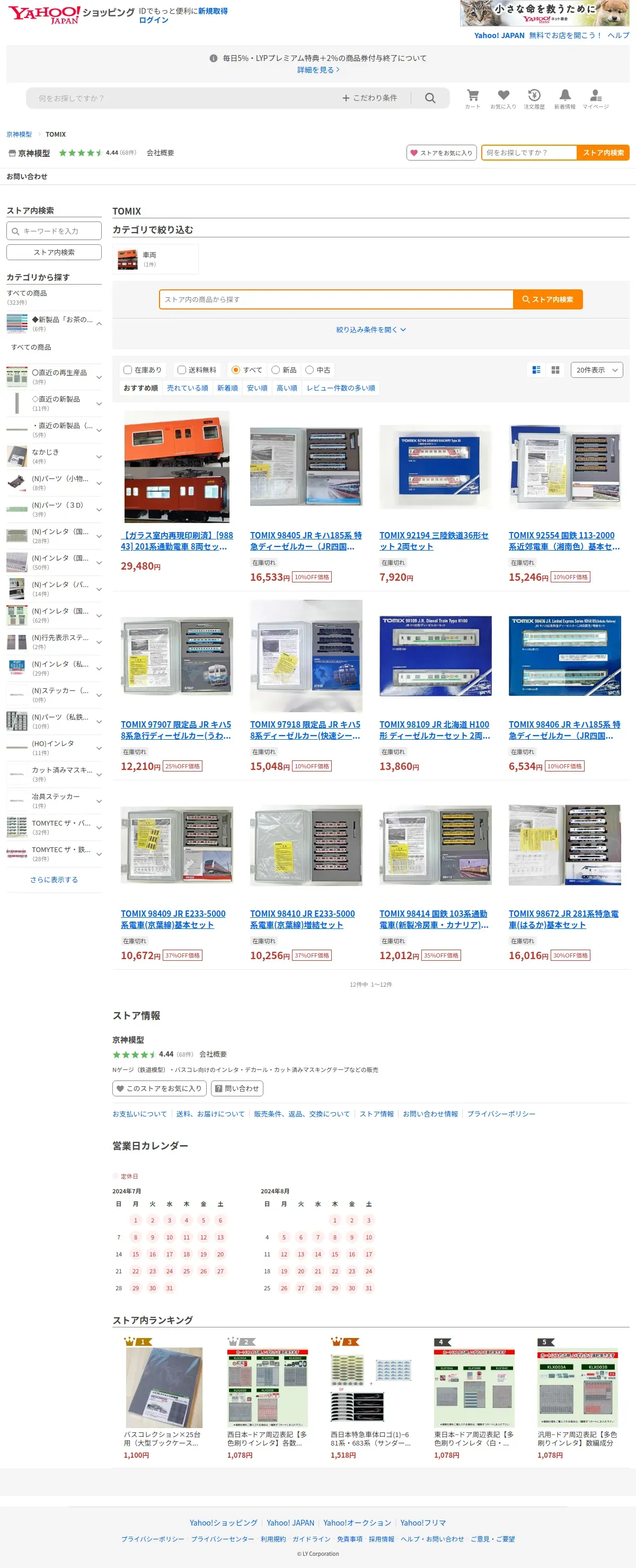Check the 送料無料 checkbox
Screen dimensions: 636x1568
(181, 370)
